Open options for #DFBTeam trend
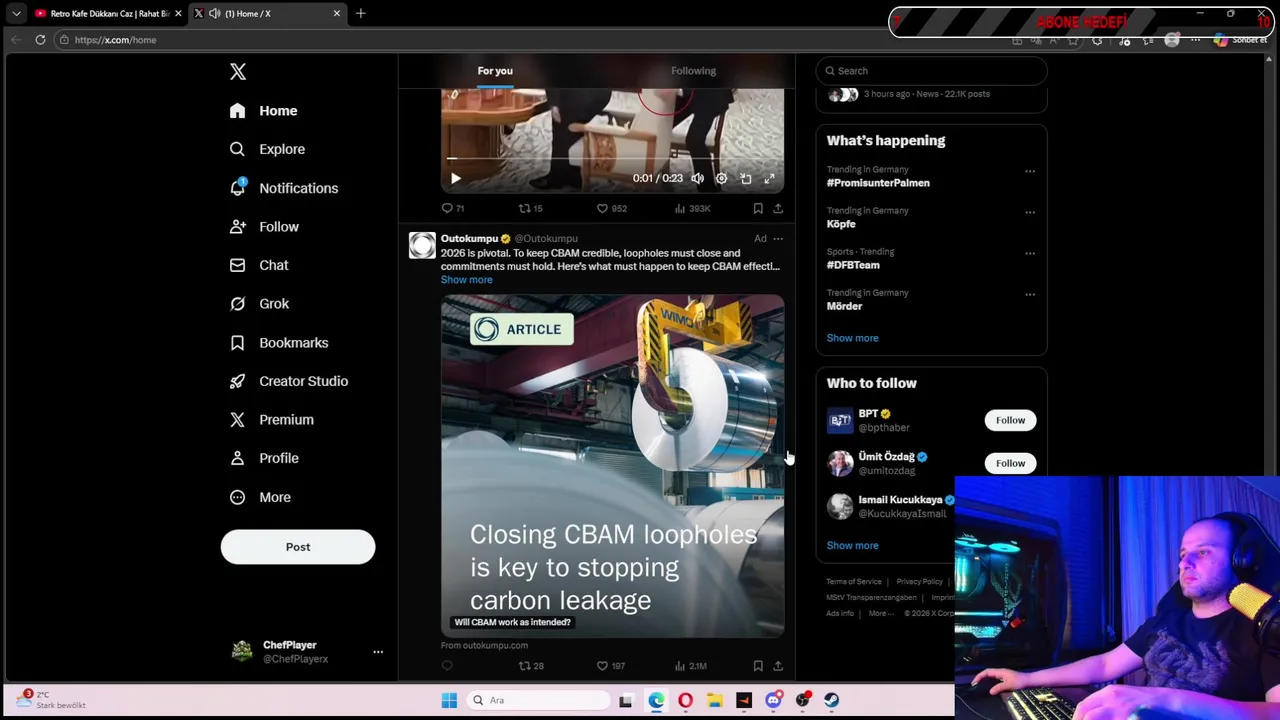1280x720 pixels. click(x=1030, y=253)
